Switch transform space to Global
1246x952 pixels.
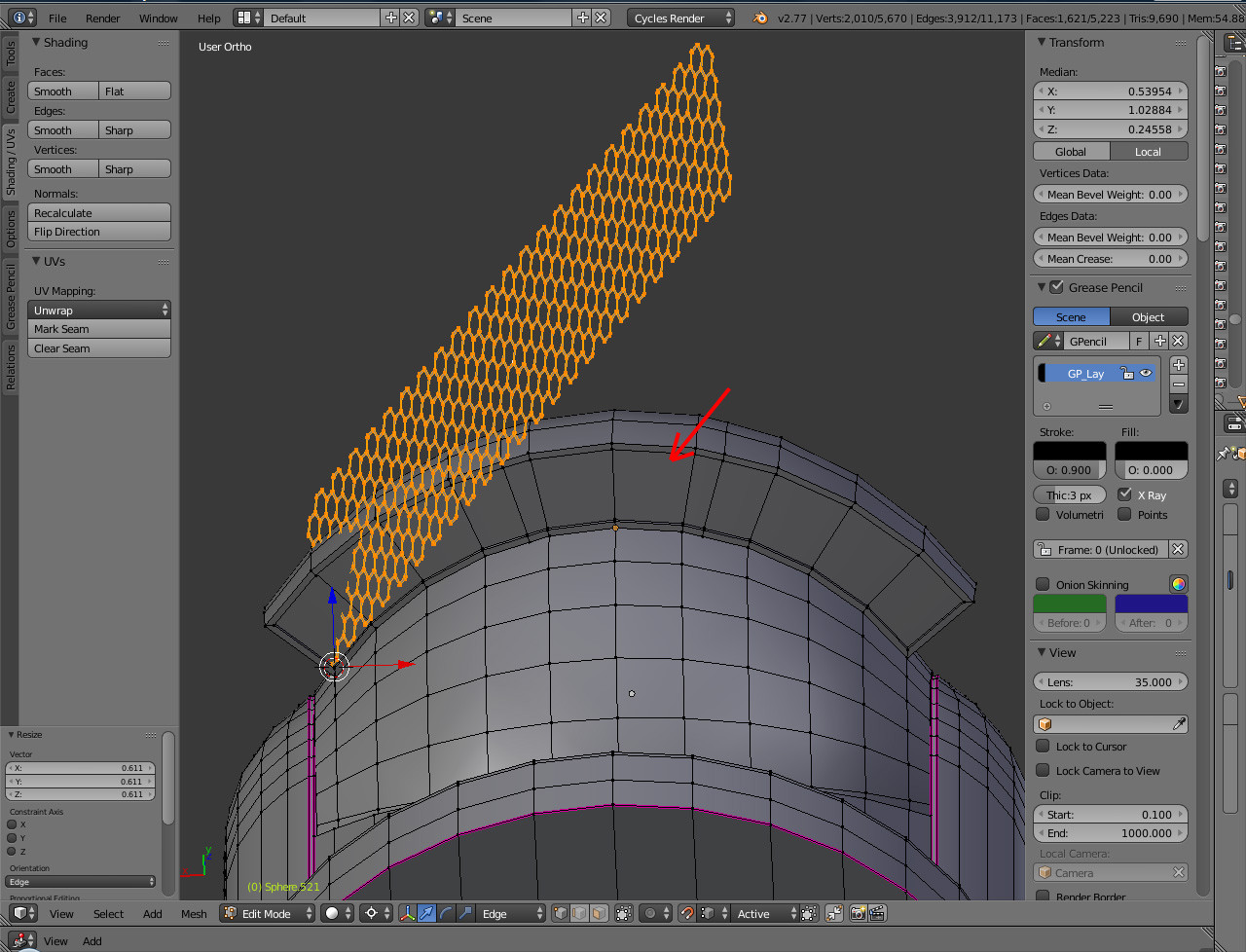[x=1072, y=151]
